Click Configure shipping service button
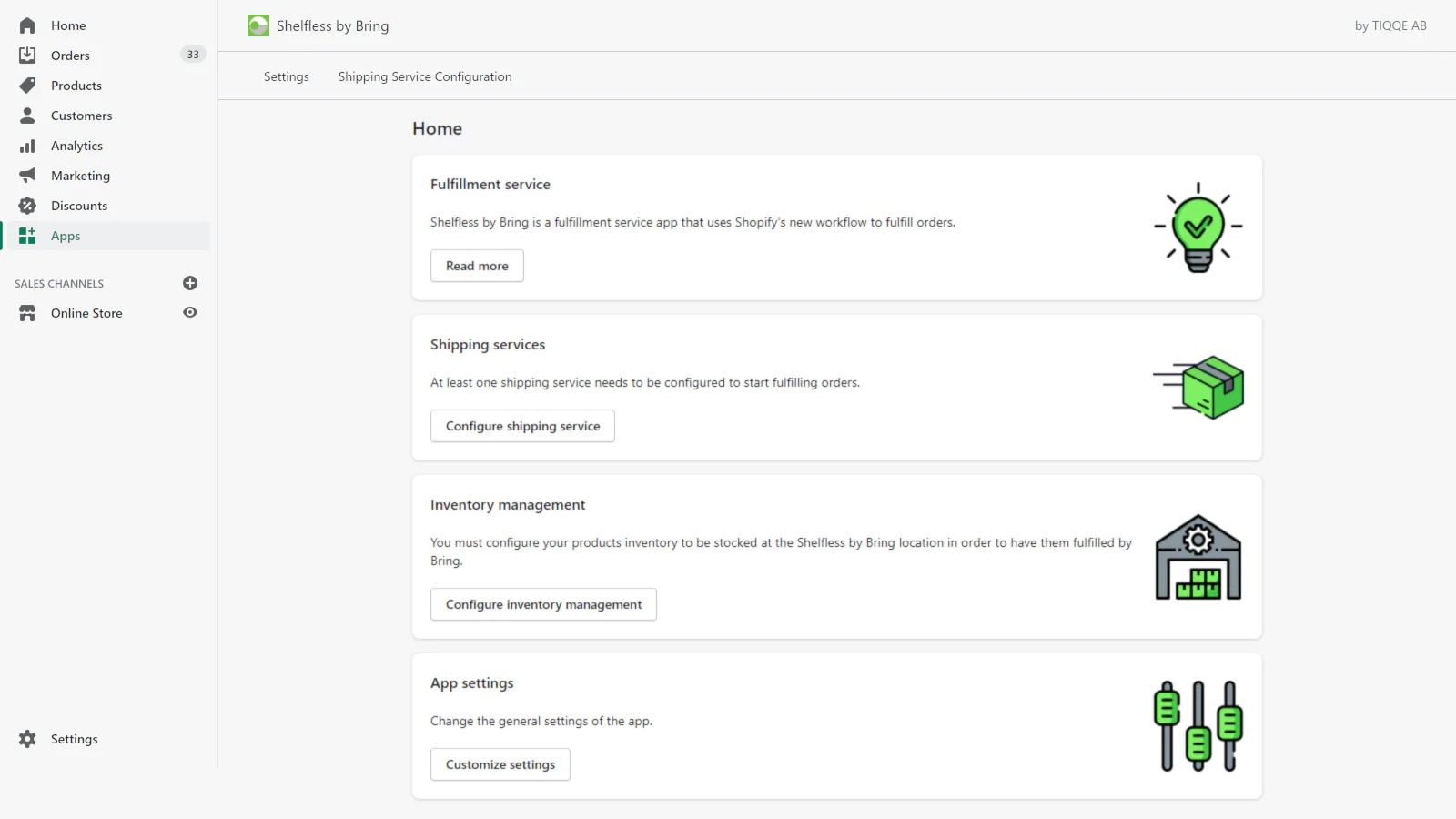Image resolution: width=1456 pixels, height=819 pixels. pos(522,426)
